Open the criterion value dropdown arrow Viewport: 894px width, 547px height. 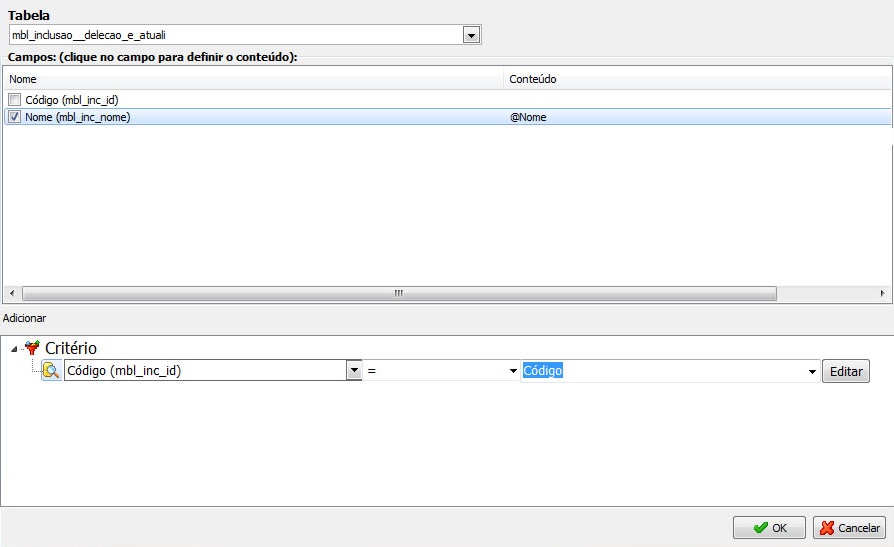812,371
